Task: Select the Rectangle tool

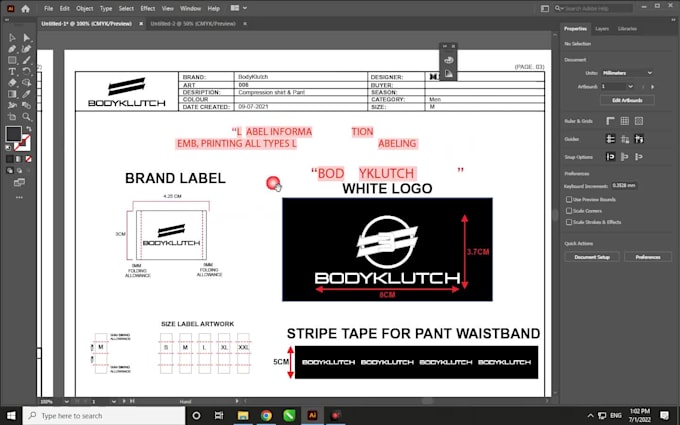Action: 12,60
